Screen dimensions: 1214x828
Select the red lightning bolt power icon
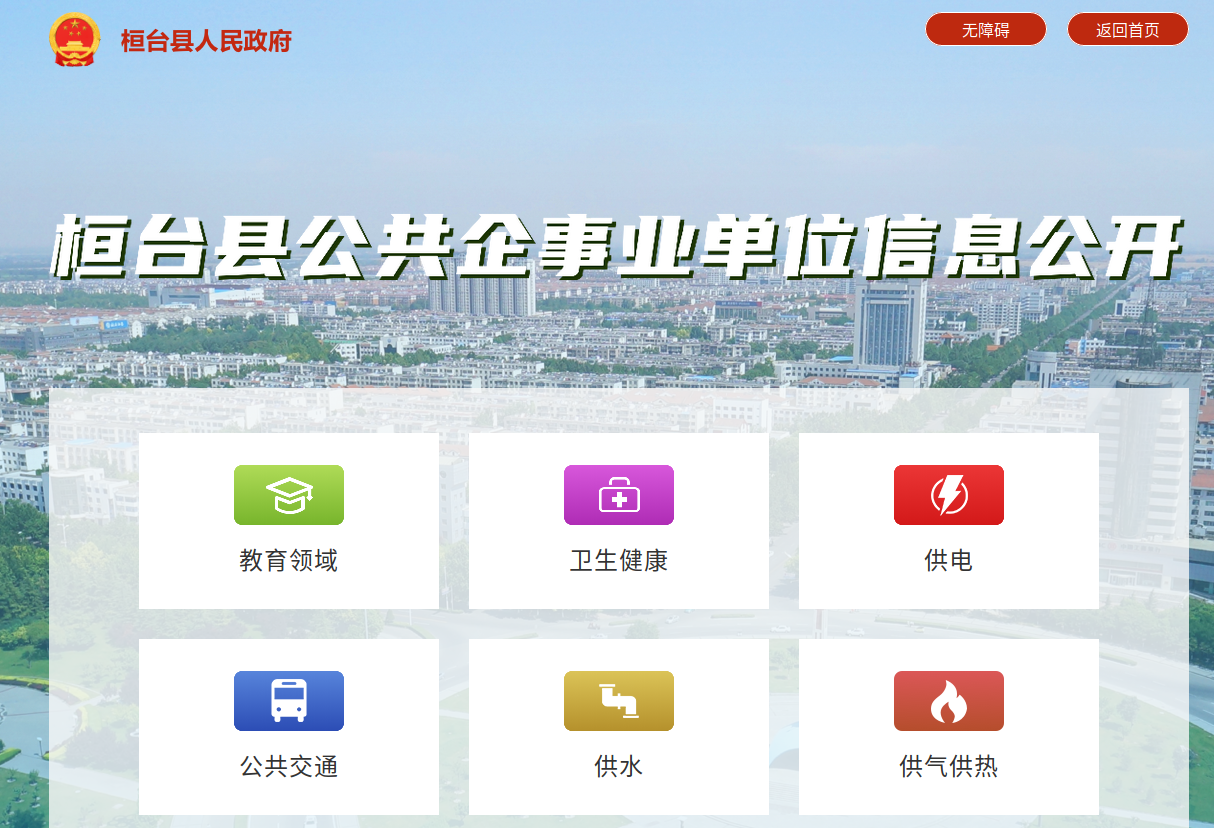[949, 495]
